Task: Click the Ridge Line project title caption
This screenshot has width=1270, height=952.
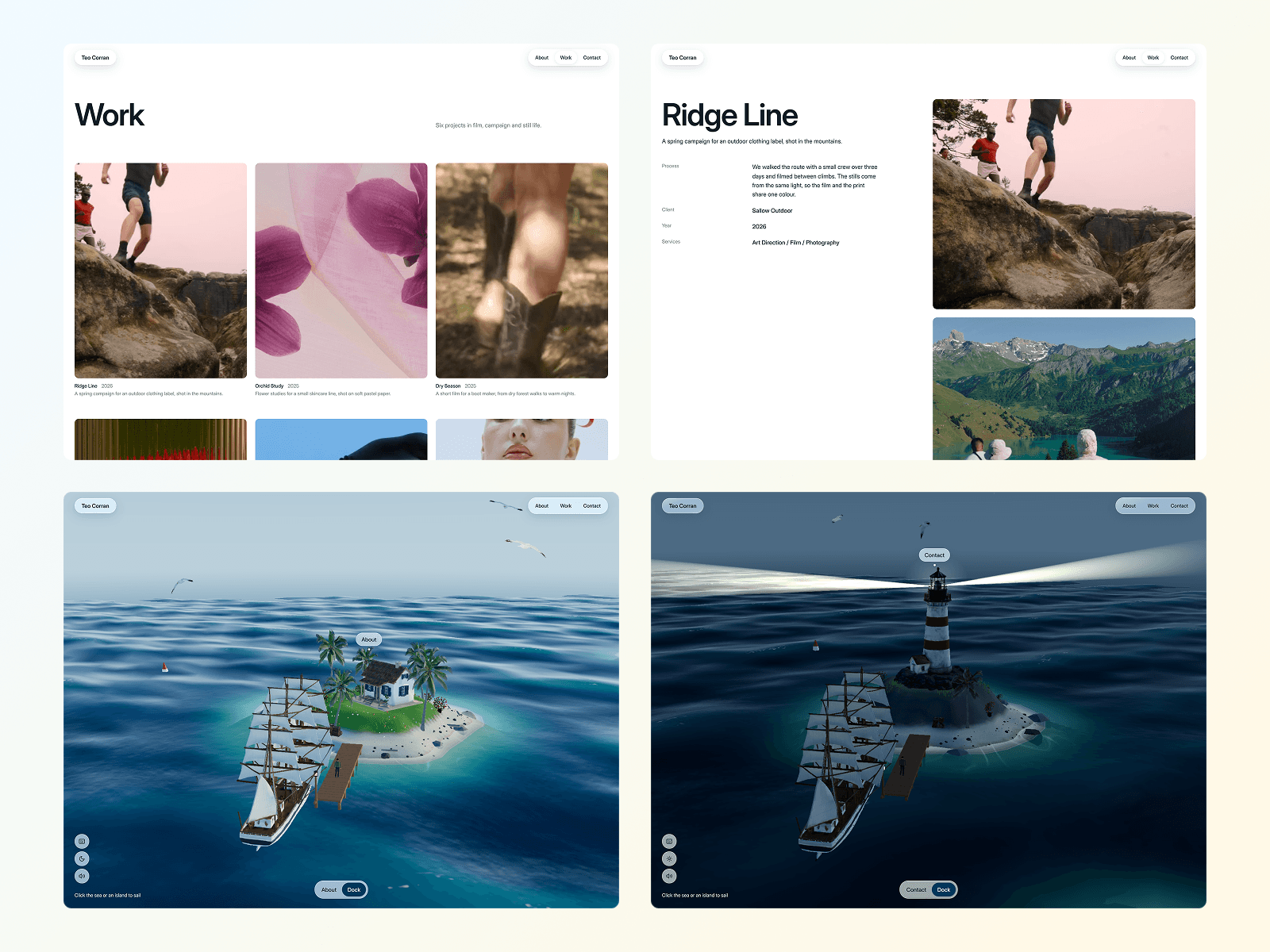Action: (86, 386)
